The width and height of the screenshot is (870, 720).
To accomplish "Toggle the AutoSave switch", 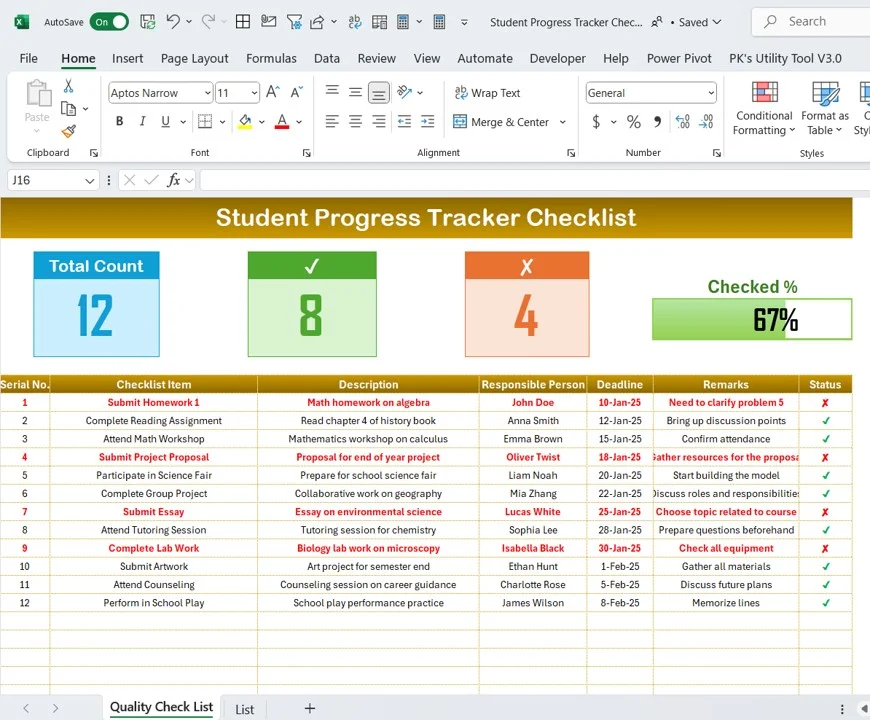I will click(109, 22).
